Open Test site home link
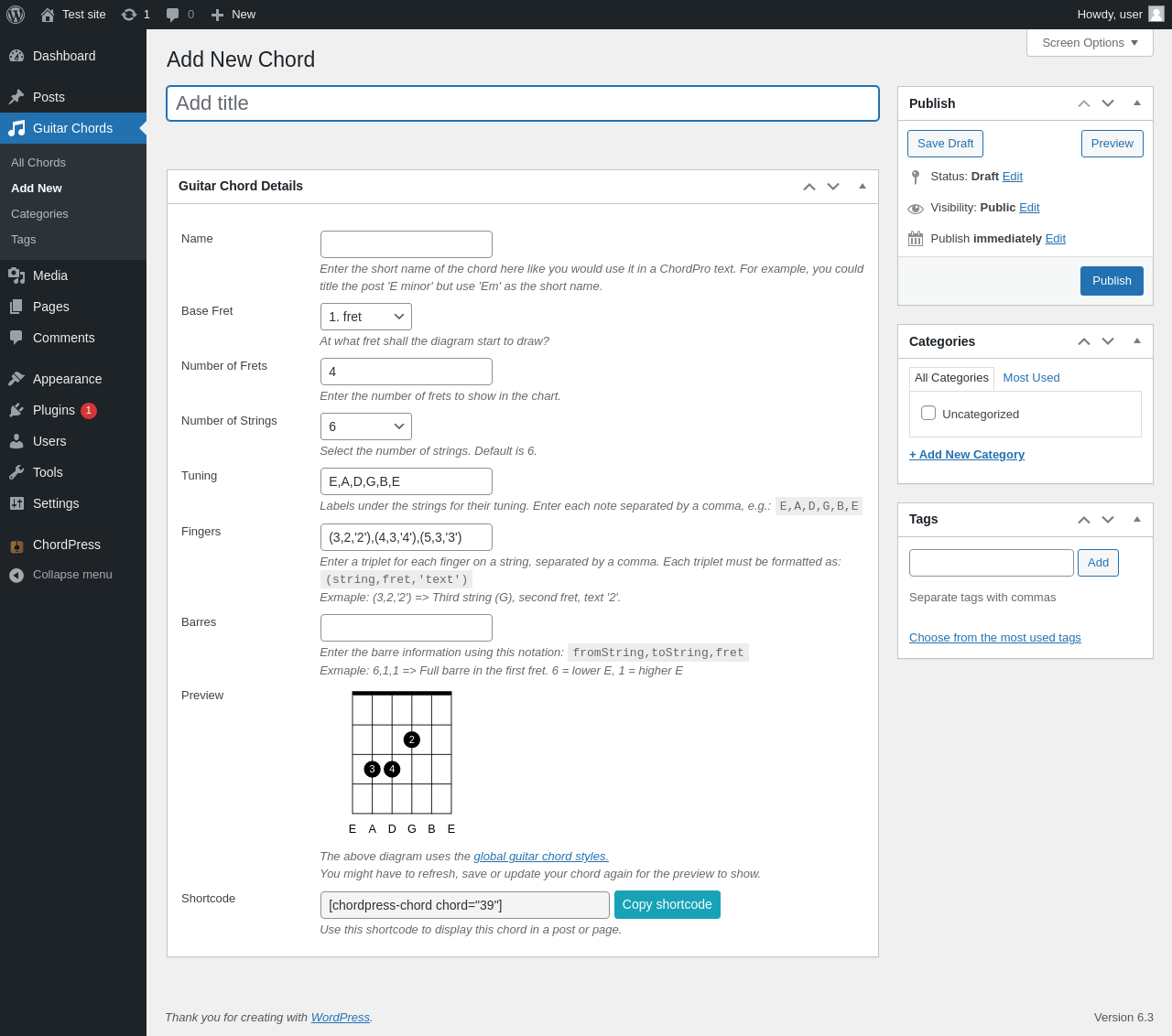 [73, 15]
